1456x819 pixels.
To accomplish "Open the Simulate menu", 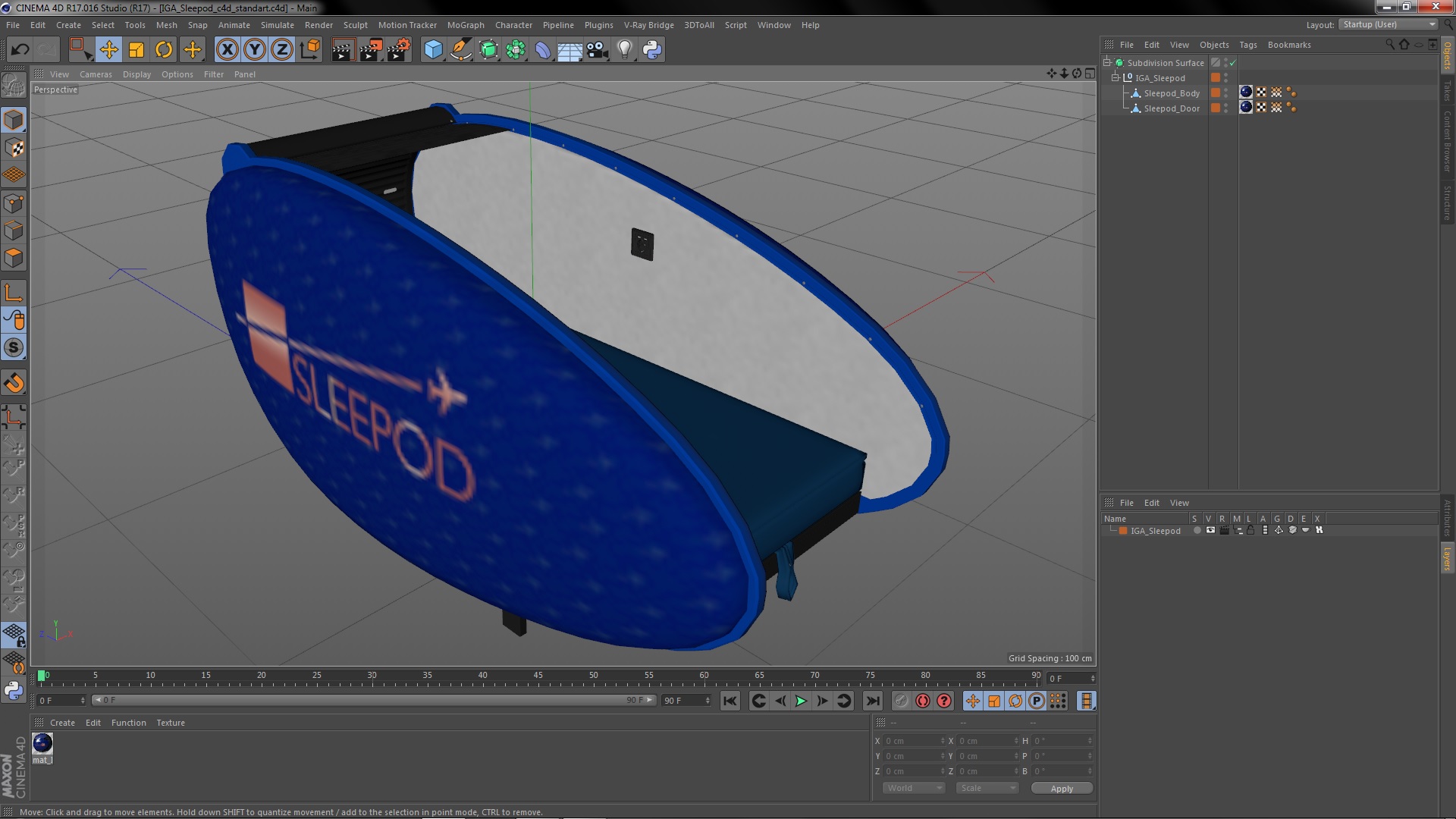I will (x=278, y=25).
